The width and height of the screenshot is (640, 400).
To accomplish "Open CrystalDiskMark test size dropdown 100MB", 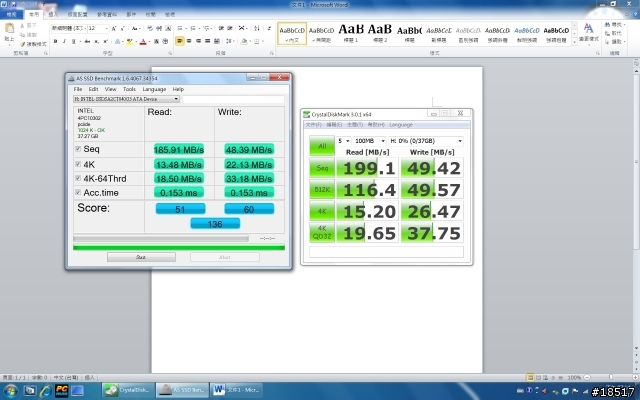I will tap(370, 141).
